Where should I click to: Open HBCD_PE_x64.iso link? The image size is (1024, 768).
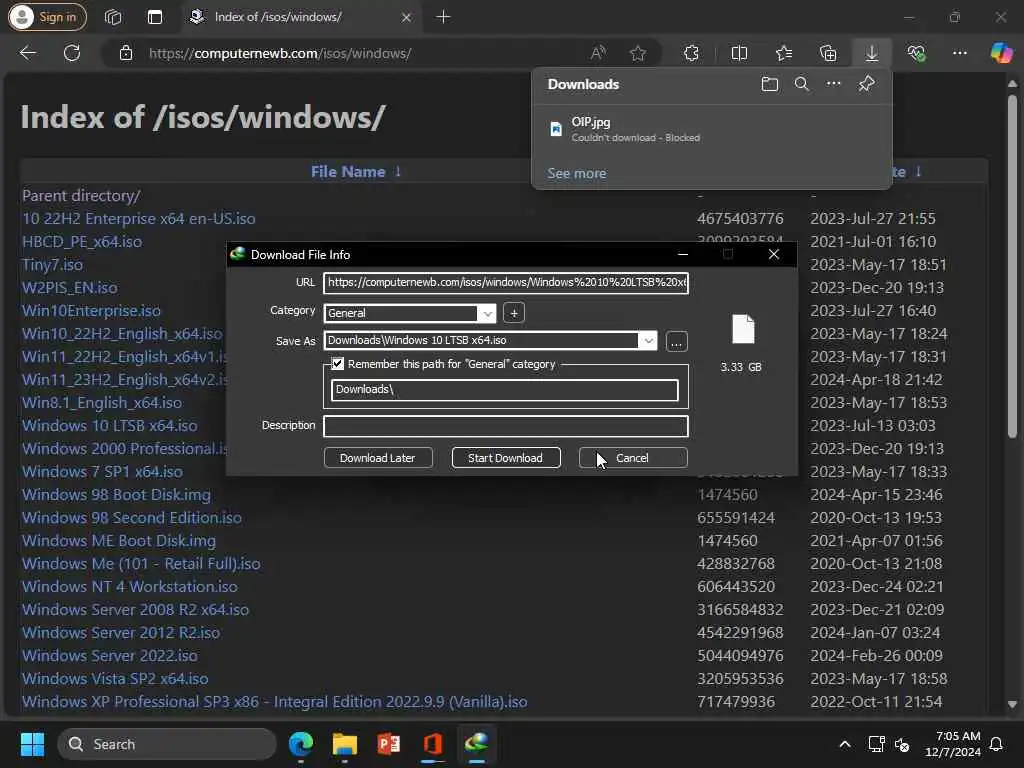[82, 242]
